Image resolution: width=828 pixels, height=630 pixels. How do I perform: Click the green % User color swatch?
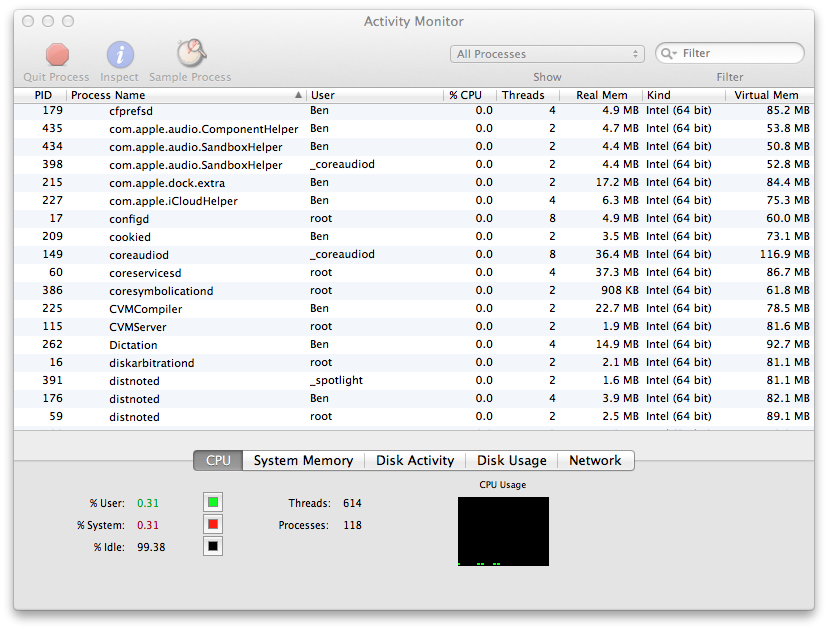coord(213,502)
